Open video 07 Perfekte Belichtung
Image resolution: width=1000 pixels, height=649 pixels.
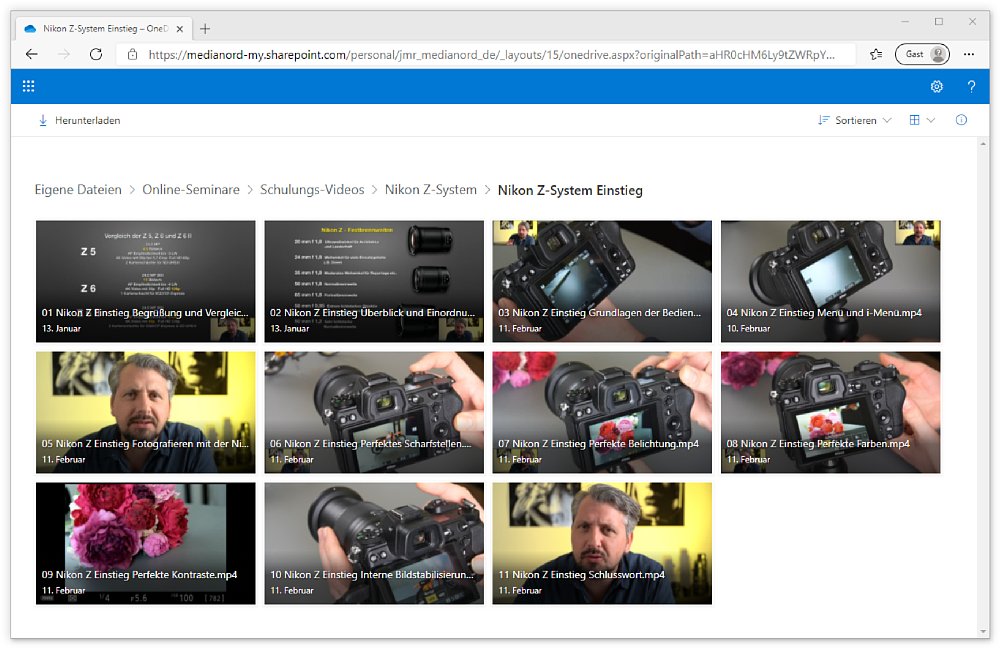coord(602,412)
